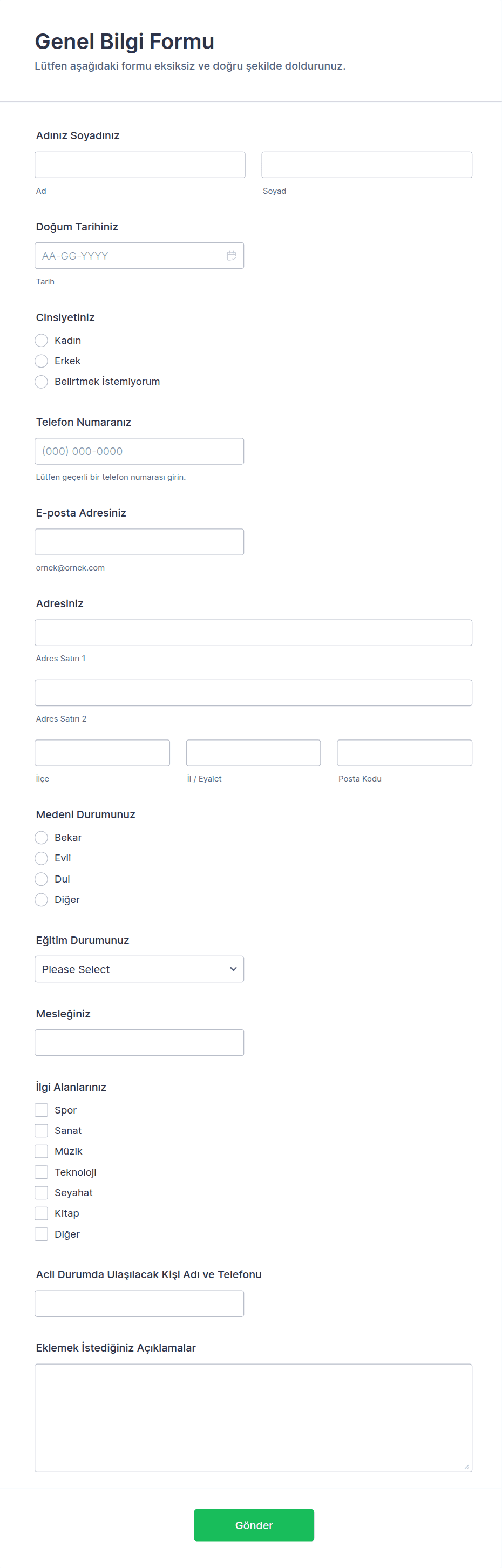Focus the phone number input

pyautogui.click(x=139, y=451)
